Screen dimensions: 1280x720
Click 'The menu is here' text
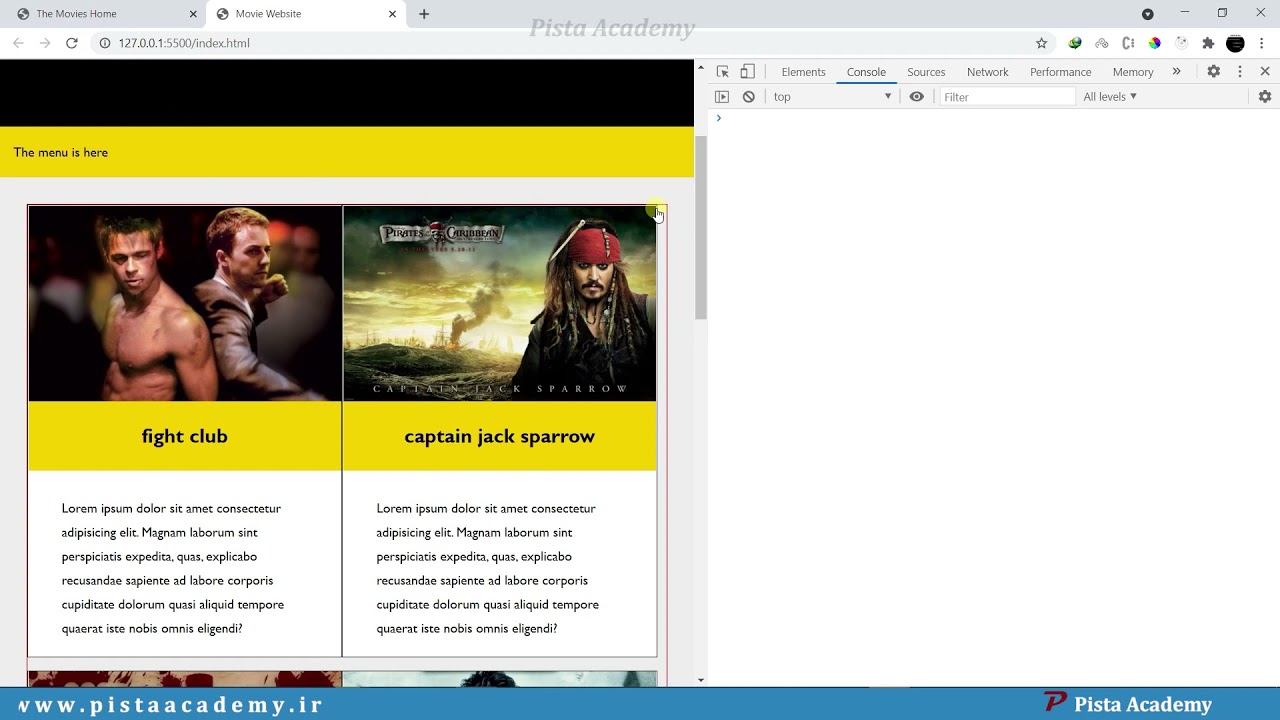click(x=61, y=152)
